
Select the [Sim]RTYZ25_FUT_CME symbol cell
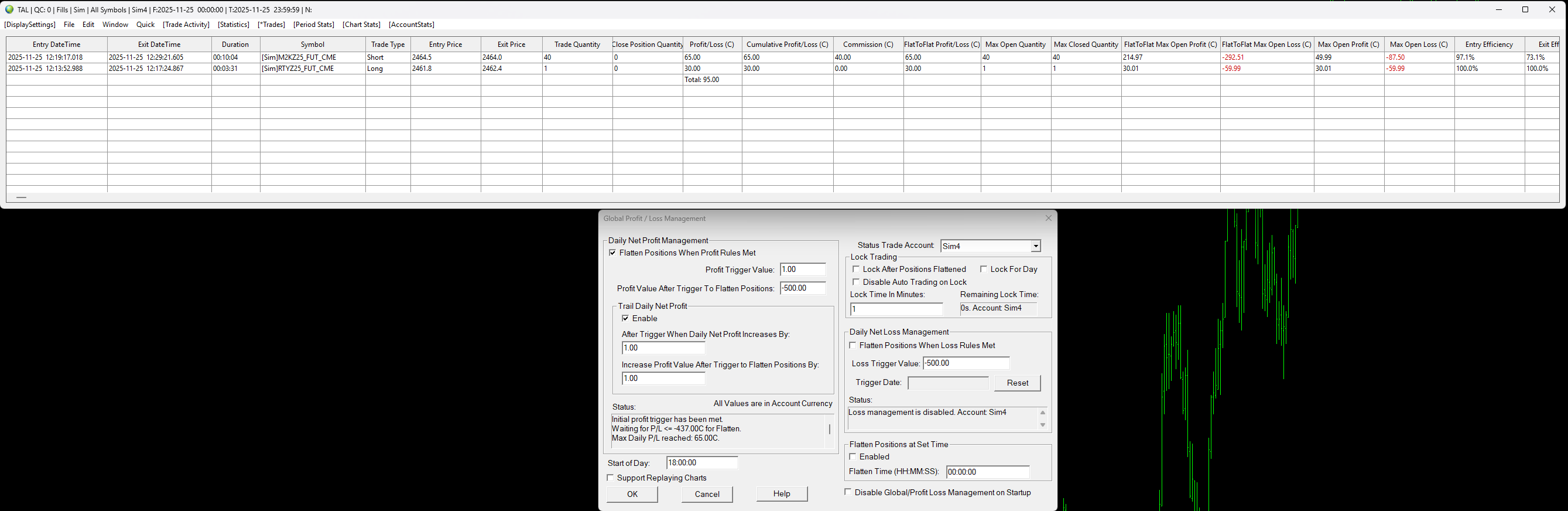coord(313,69)
